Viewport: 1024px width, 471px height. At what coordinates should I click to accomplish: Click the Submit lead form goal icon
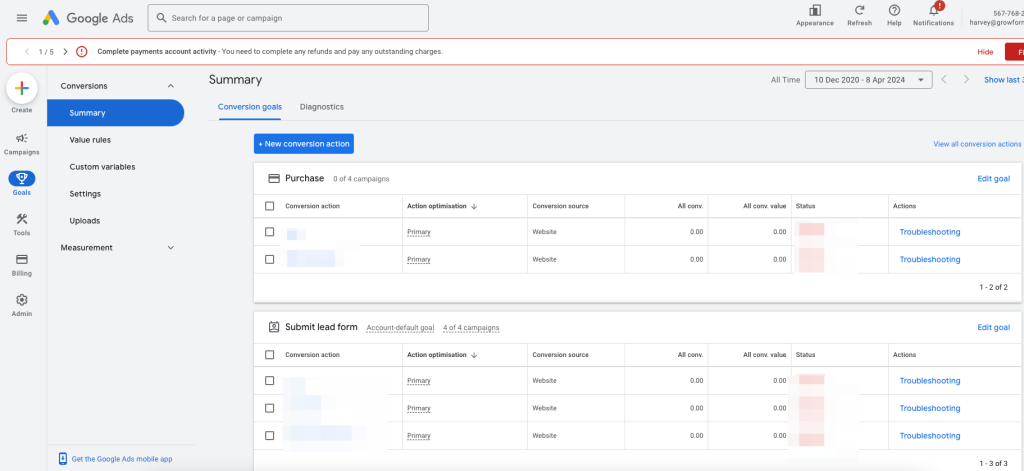(274, 327)
